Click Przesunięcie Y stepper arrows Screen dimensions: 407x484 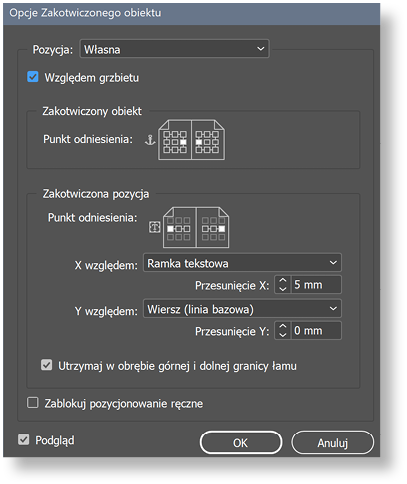click(x=283, y=331)
